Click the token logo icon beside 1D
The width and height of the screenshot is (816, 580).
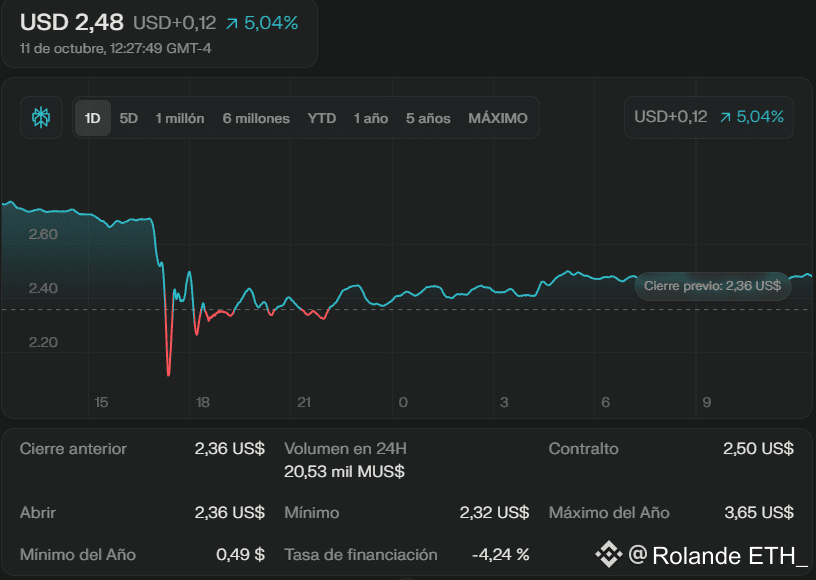click(x=41, y=118)
